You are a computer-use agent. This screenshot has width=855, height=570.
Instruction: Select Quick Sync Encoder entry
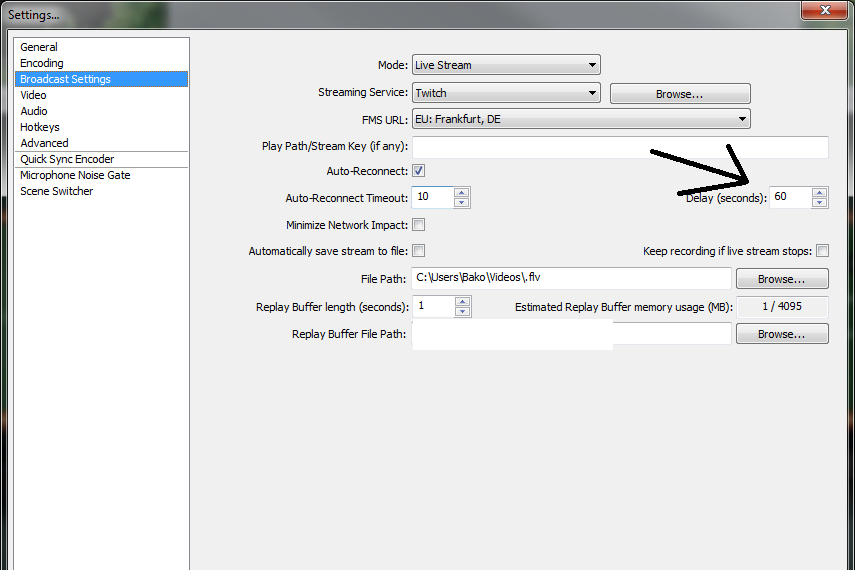pos(101,159)
